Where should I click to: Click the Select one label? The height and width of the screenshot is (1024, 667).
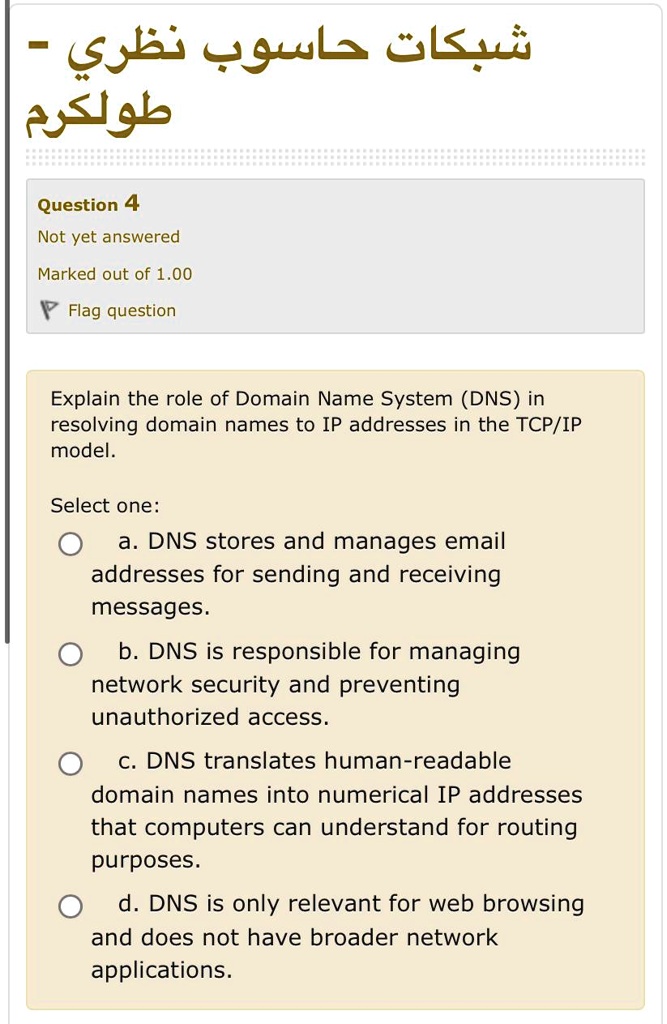tap(105, 505)
